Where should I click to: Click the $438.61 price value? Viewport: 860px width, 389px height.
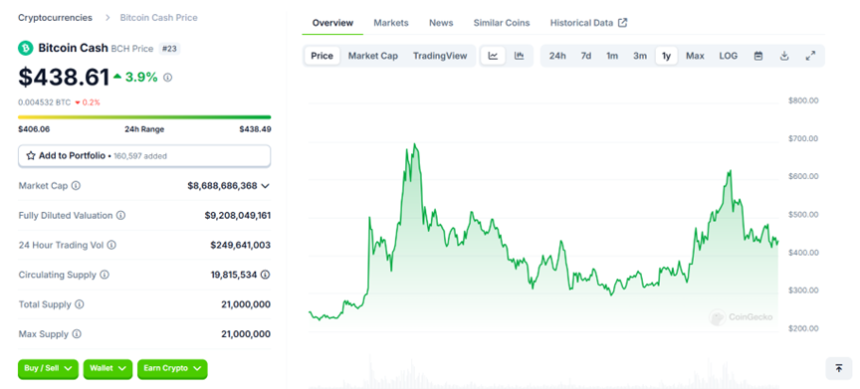click(64, 77)
